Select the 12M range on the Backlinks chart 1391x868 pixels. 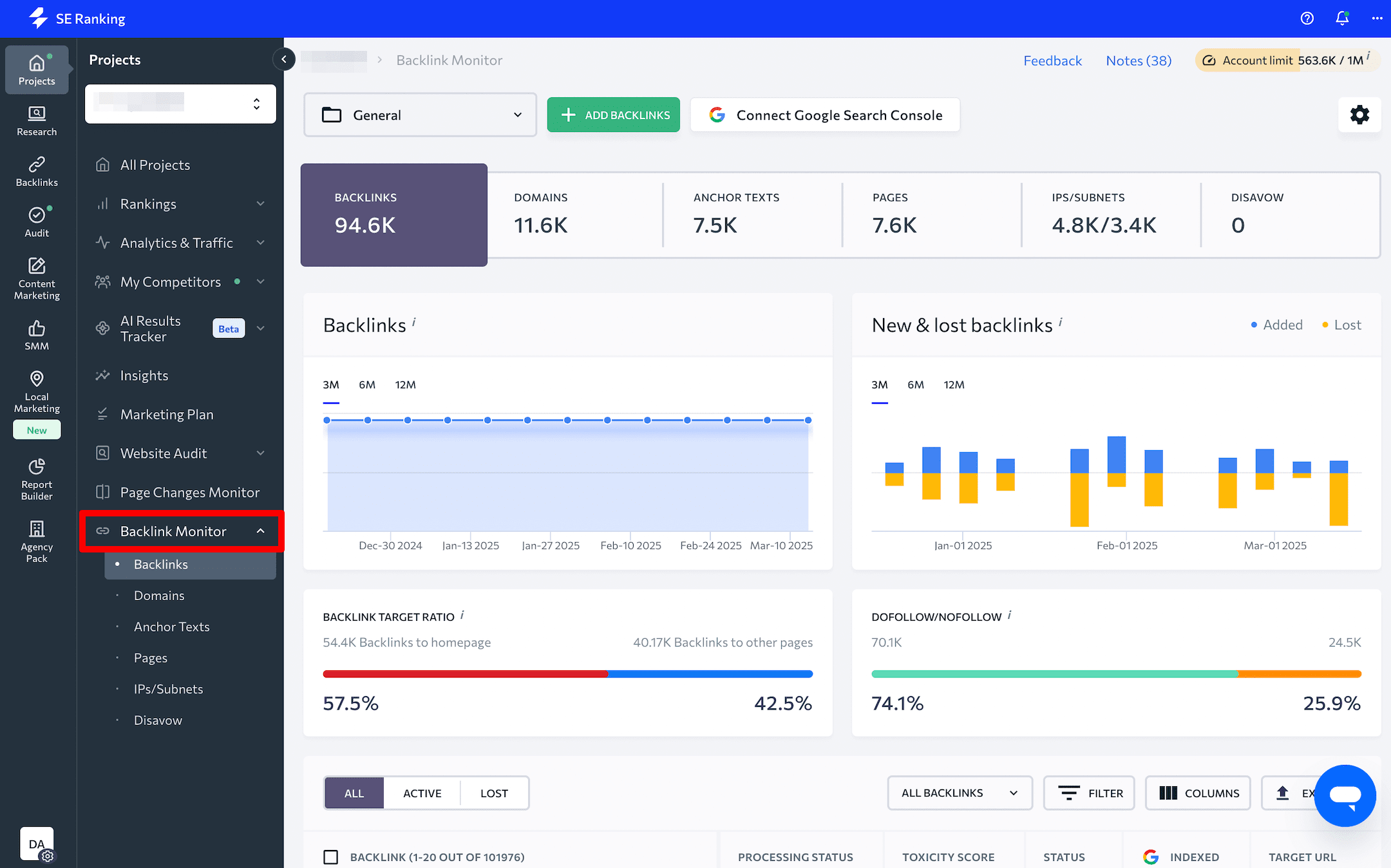point(405,384)
